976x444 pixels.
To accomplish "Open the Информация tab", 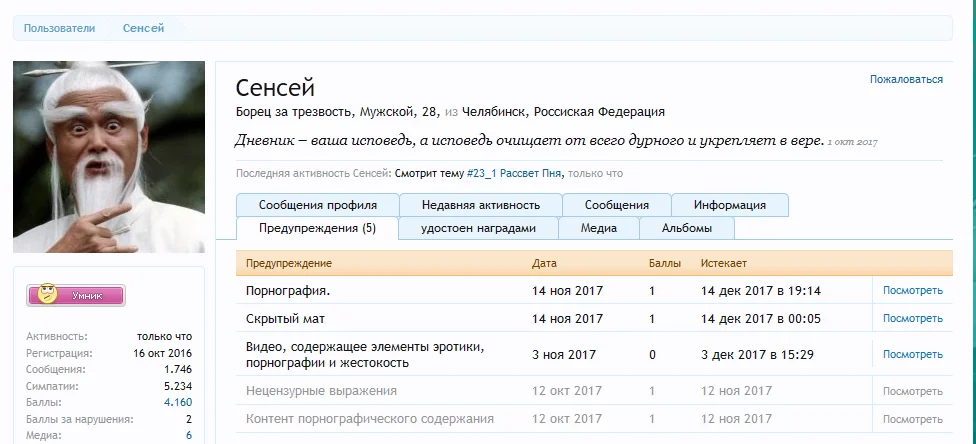I will coord(729,205).
